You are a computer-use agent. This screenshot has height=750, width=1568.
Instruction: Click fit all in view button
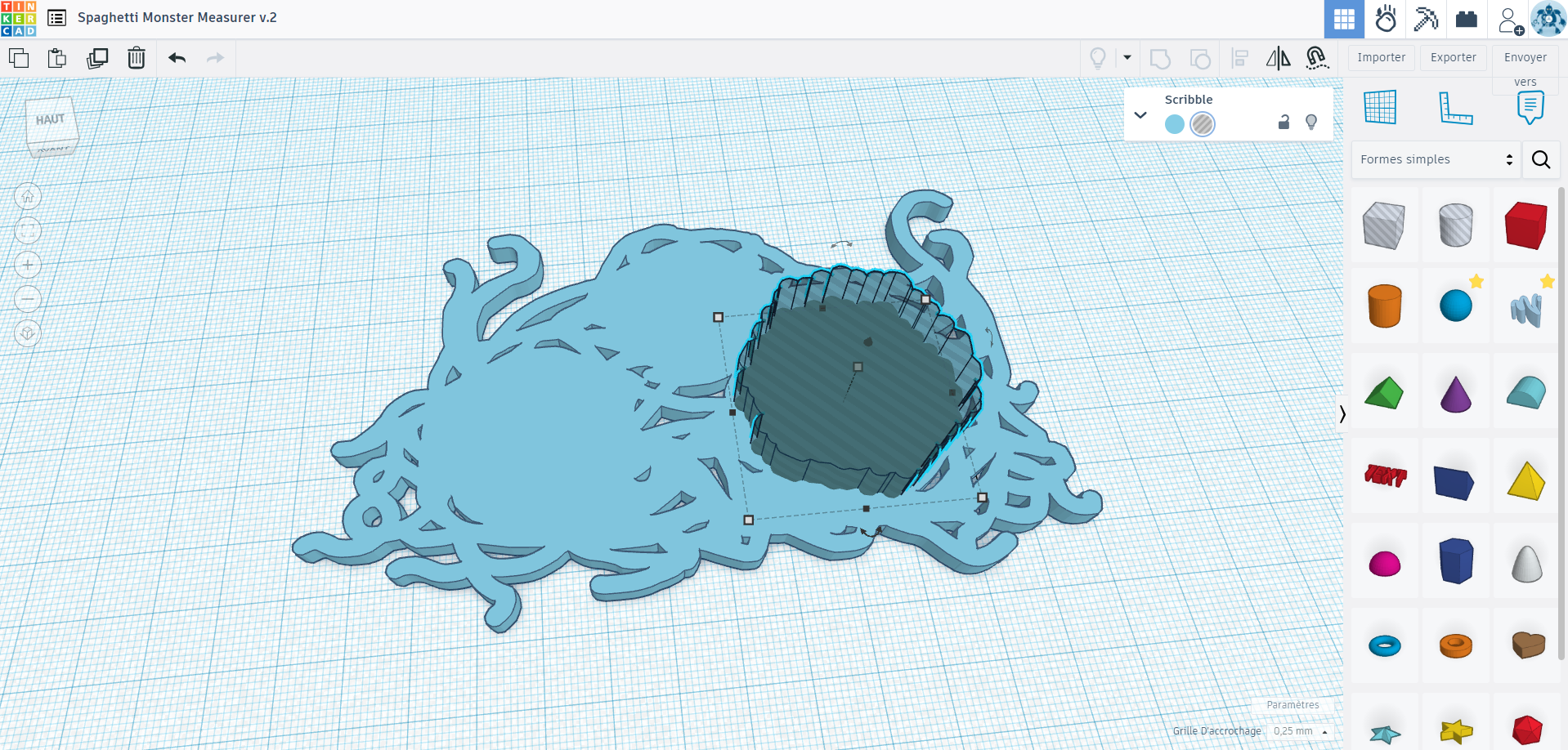click(x=28, y=230)
